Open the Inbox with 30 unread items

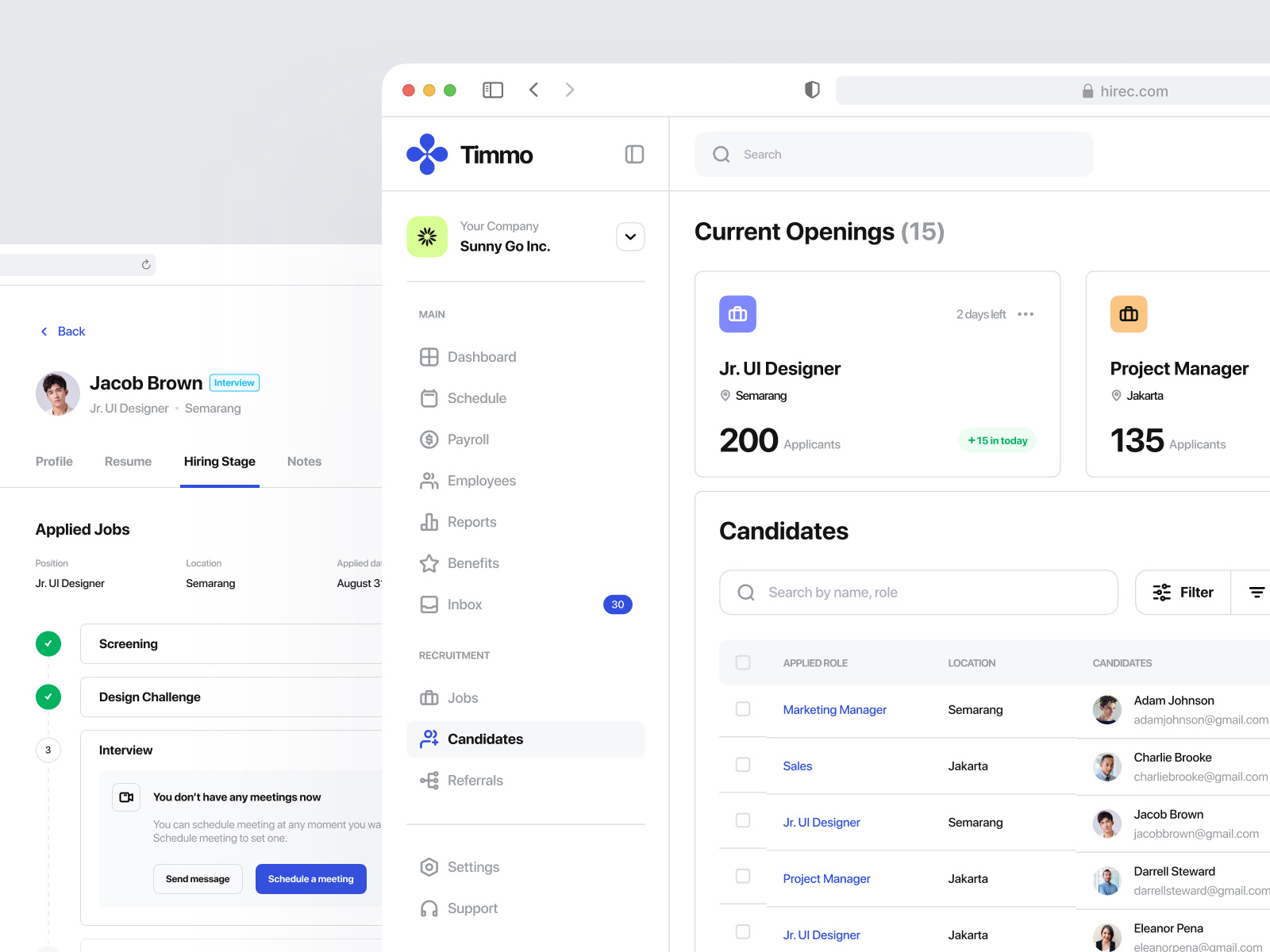coord(464,604)
